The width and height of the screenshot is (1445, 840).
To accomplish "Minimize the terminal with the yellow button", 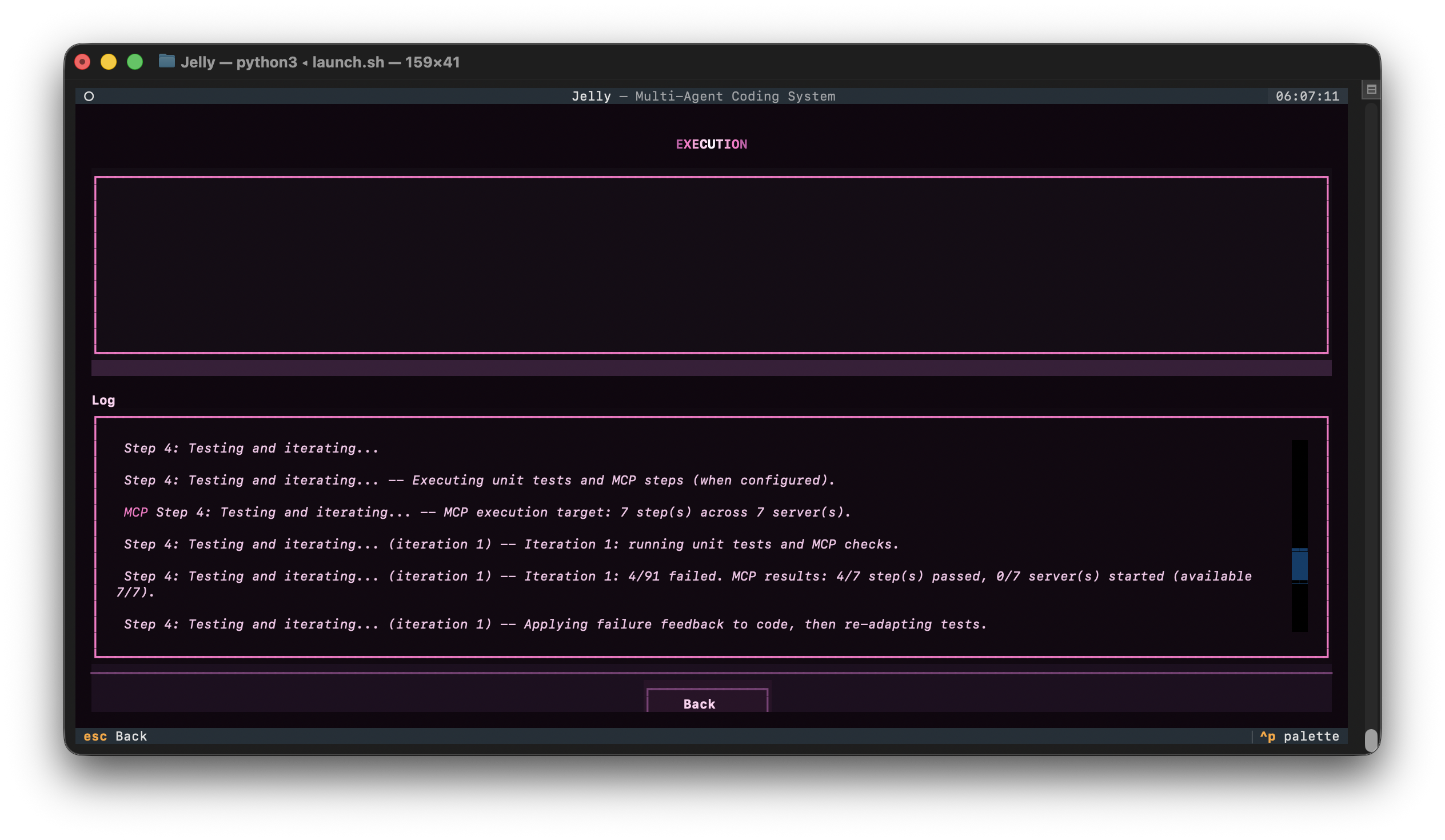I will (109, 62).
